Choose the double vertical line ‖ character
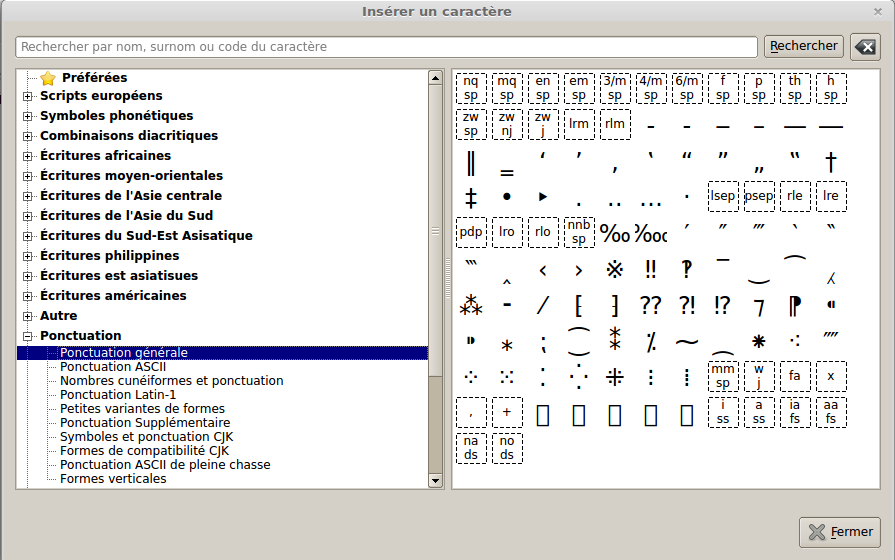Image resolution: width=895 pixels, height=560 pixels. pyautogui.click(x=471, y=163)
